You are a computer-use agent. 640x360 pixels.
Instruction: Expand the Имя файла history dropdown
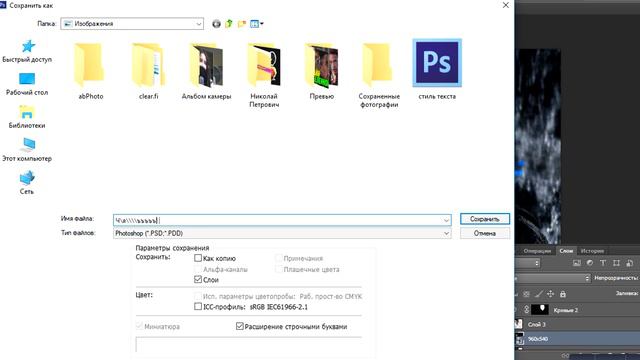click(x=446, y=220)
